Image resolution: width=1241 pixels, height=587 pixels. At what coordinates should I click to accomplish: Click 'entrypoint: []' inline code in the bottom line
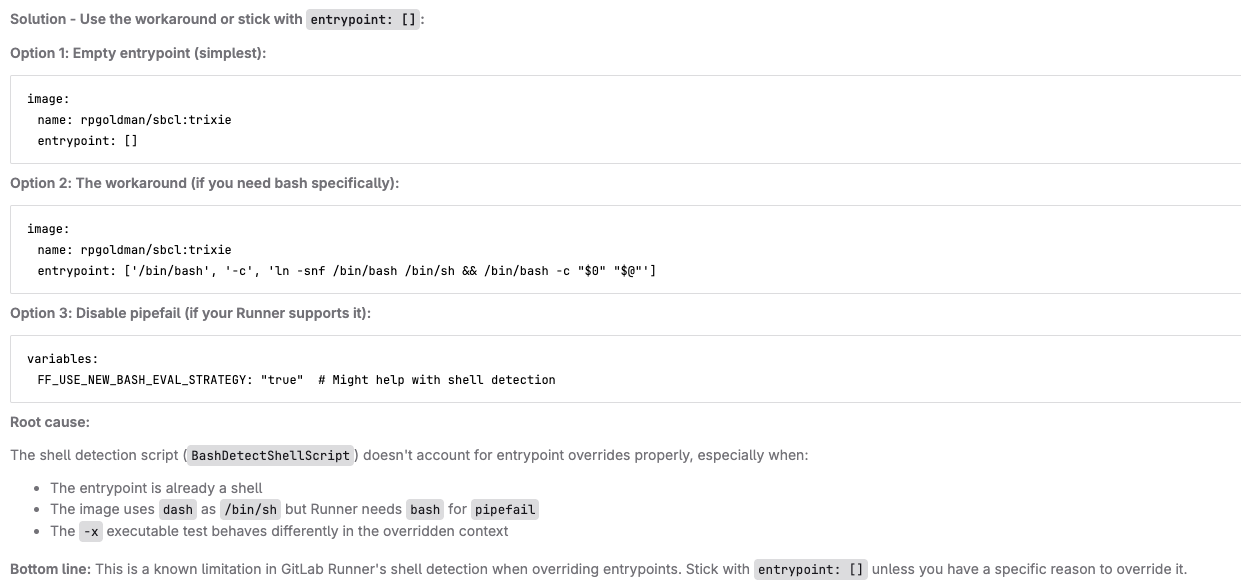click(x=810, y=569)
